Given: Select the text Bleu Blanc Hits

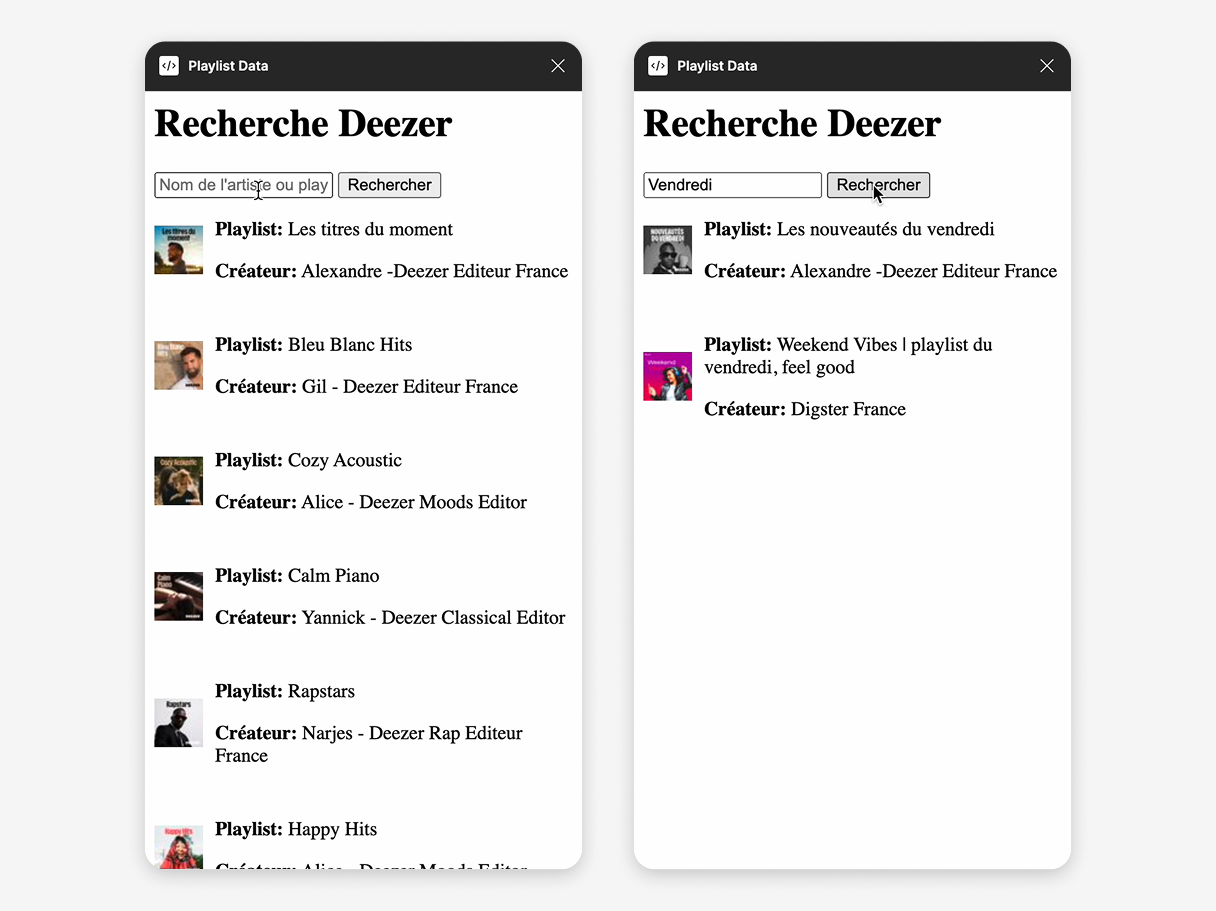Looking at the screenshot, I should pyautogui.click(x=350, y=345).
